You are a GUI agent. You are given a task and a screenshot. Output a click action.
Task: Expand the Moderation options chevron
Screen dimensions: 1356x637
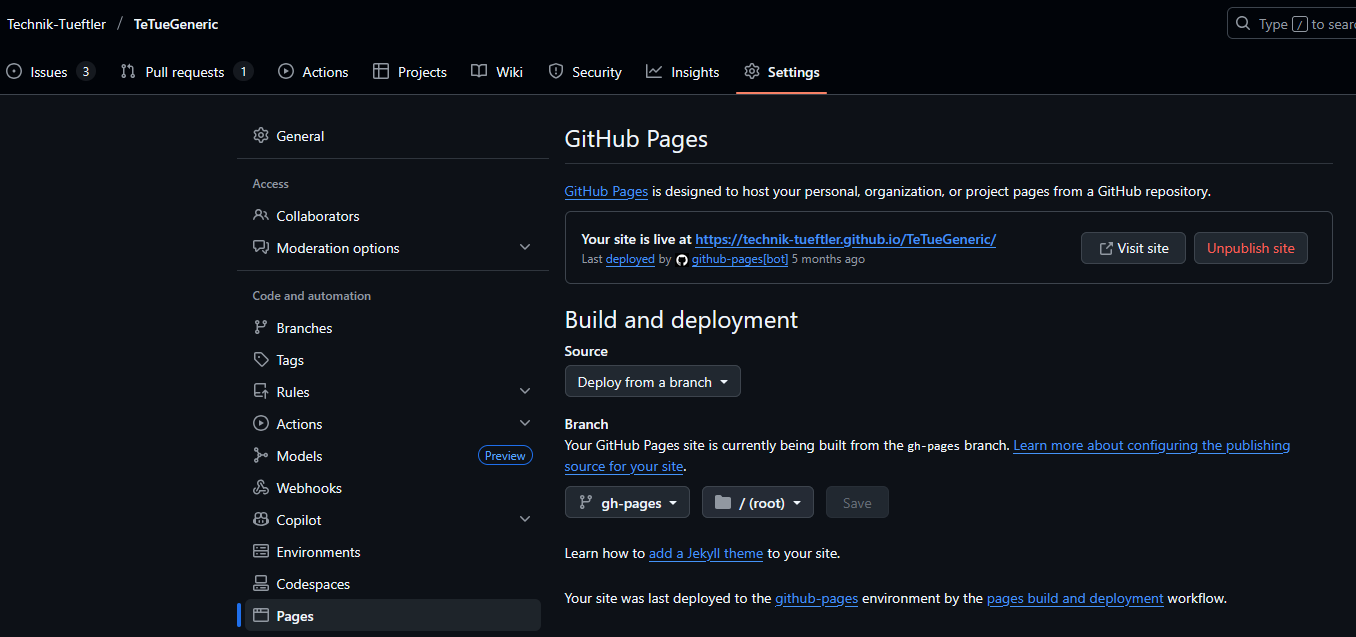[525, 248]
